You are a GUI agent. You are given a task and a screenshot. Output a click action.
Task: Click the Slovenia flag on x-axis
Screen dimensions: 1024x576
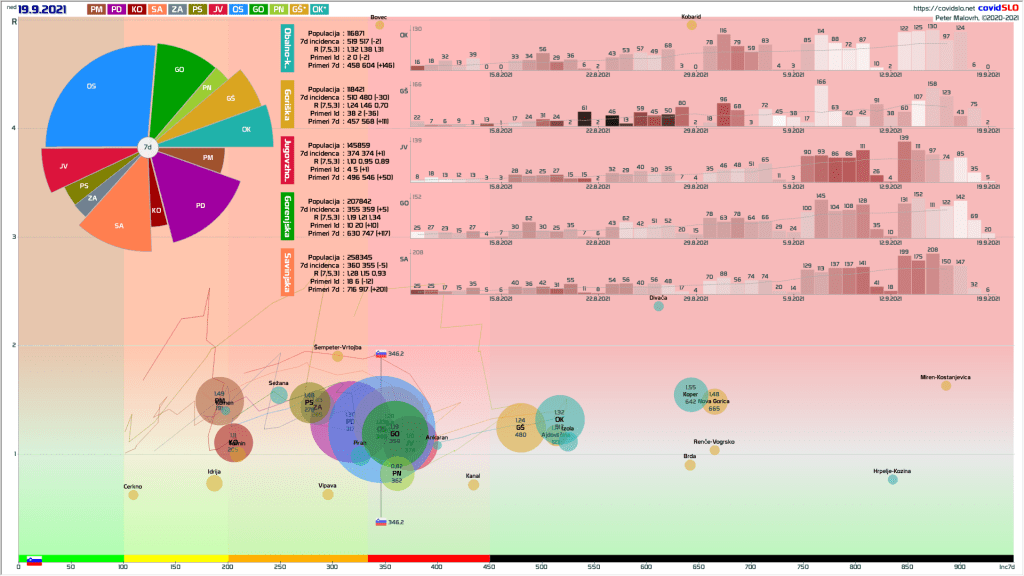click(x=34, y=561)
